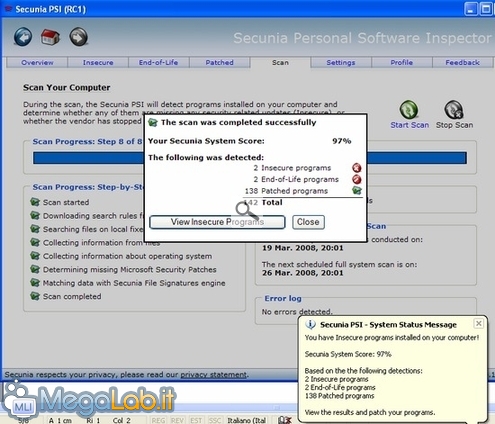Click 'View the results and patch your programs.'
Screen dimensions: 495x424
[x=370, y=412]
